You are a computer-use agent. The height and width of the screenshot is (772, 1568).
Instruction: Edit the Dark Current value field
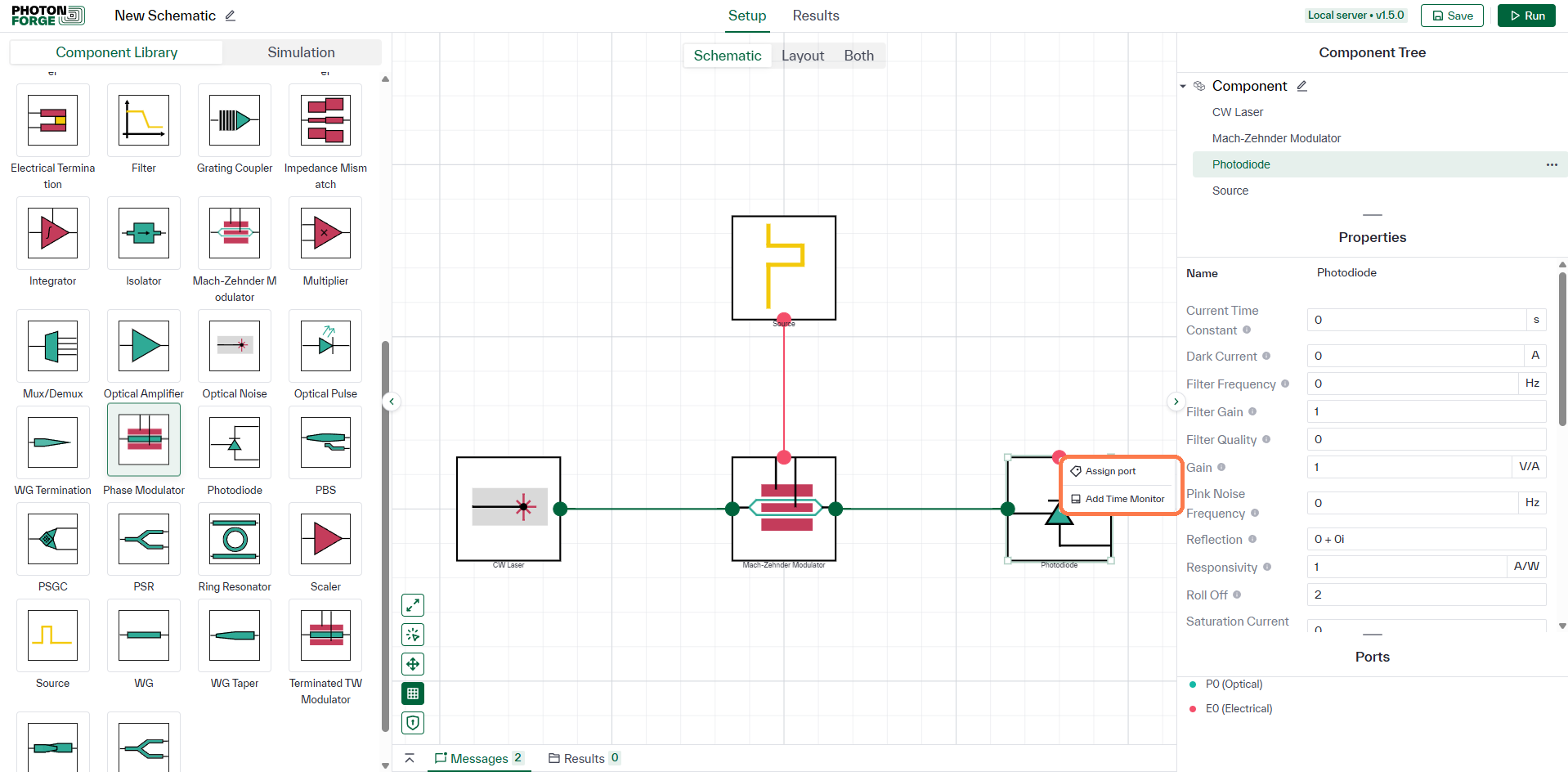(1416, 356)
